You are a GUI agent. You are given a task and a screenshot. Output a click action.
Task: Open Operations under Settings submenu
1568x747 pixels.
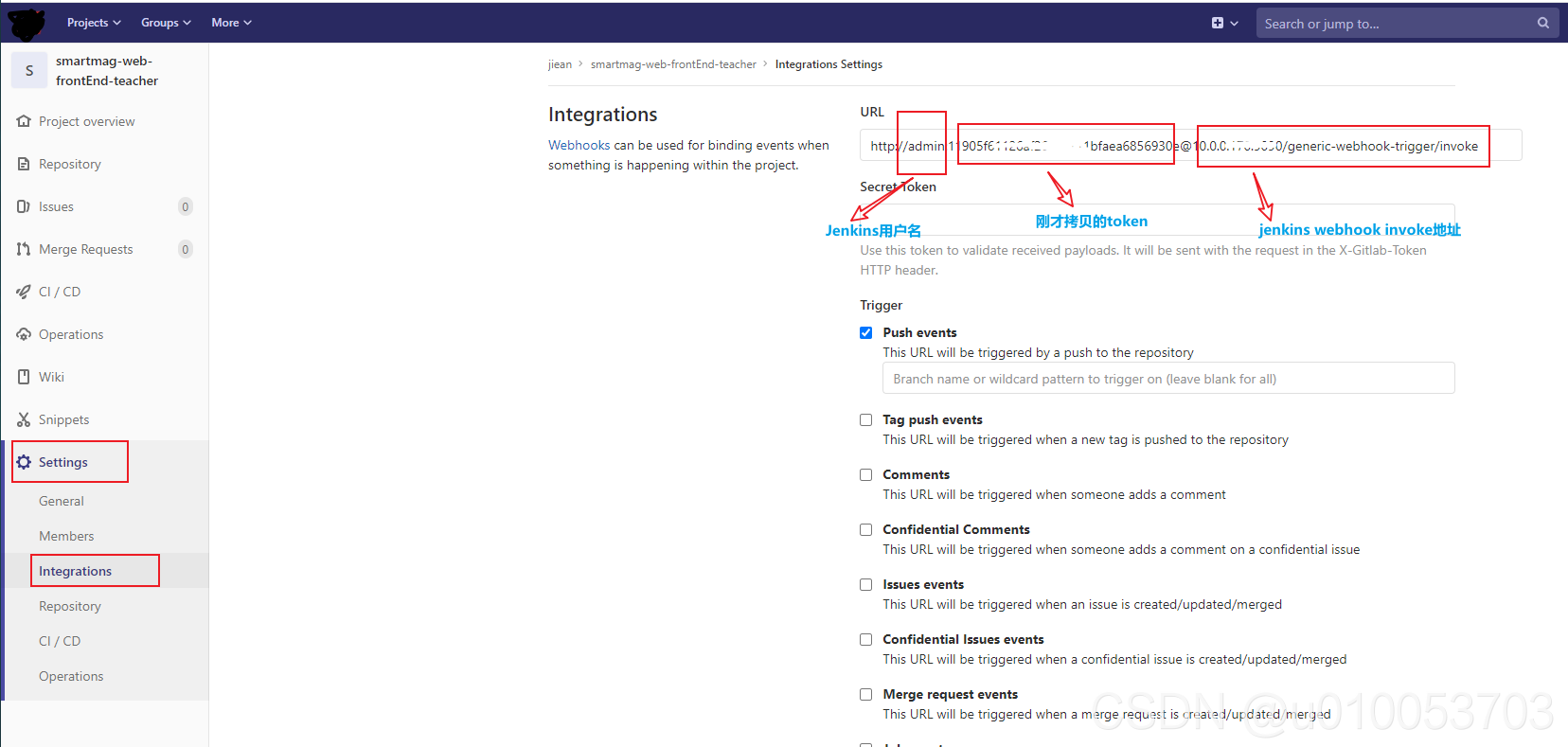coord(71,676)
